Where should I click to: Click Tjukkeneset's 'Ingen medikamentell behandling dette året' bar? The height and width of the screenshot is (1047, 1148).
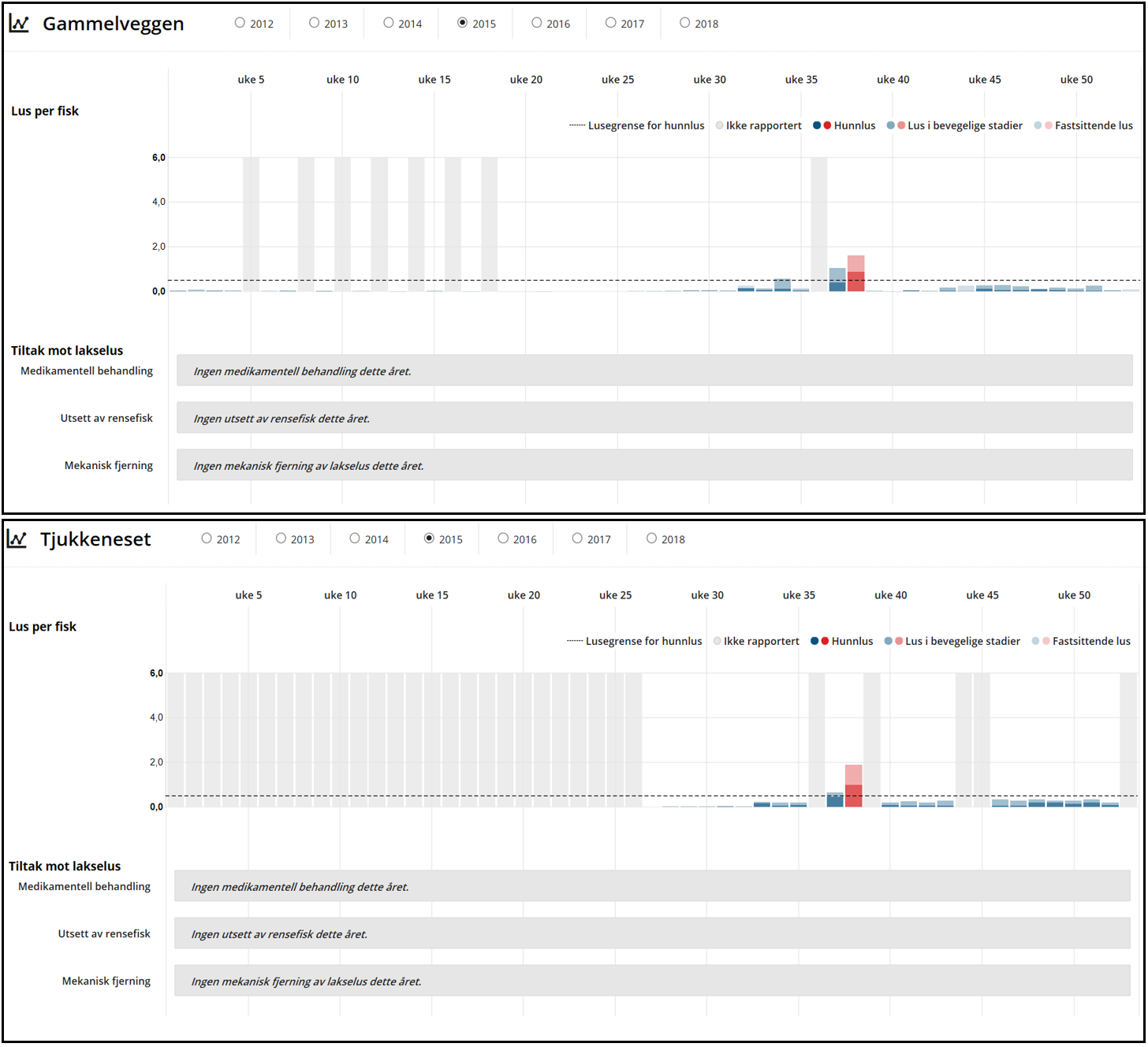tap(652, 886)
